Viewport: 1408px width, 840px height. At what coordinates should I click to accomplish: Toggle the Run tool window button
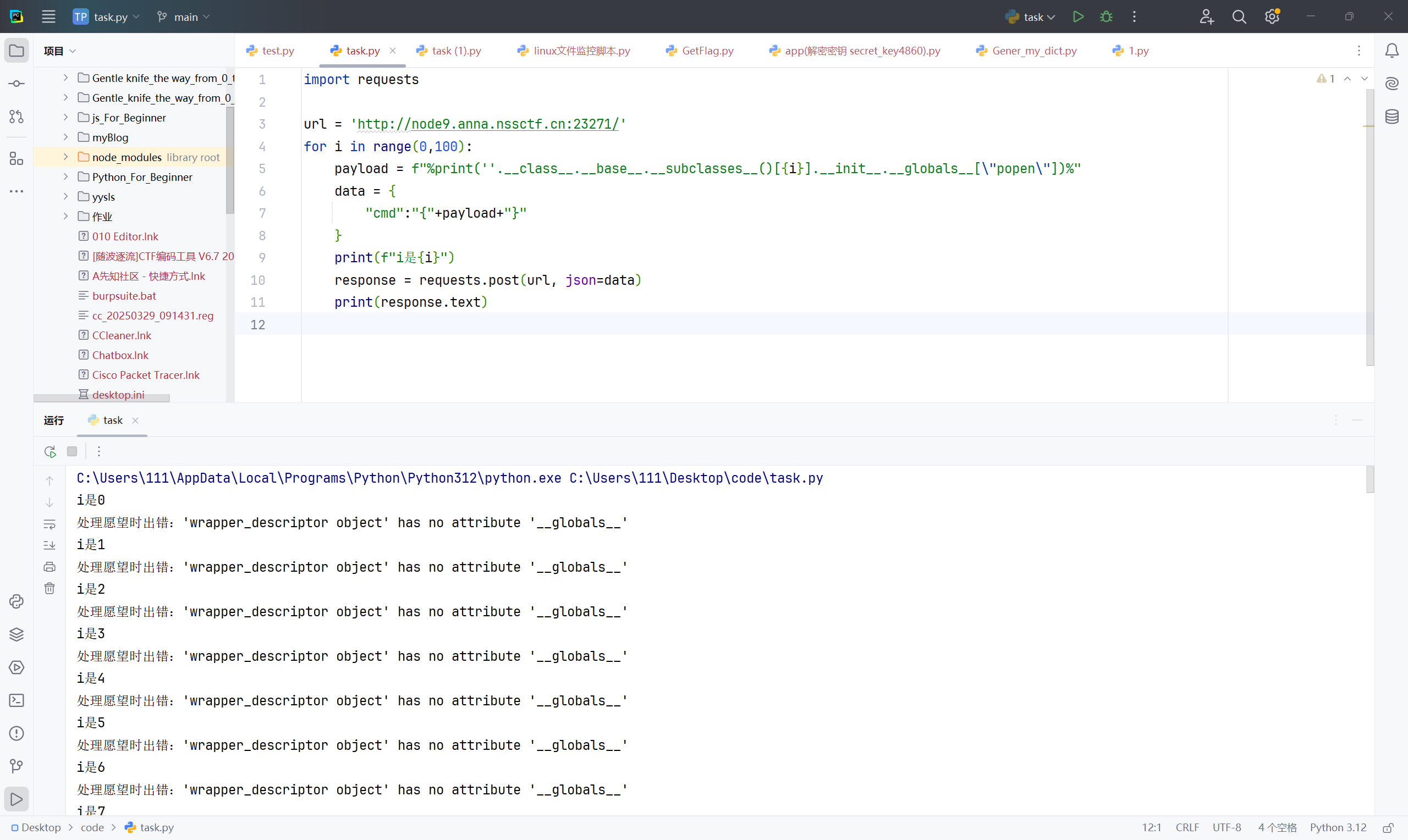pyautogui.click(x=16, y=799)
